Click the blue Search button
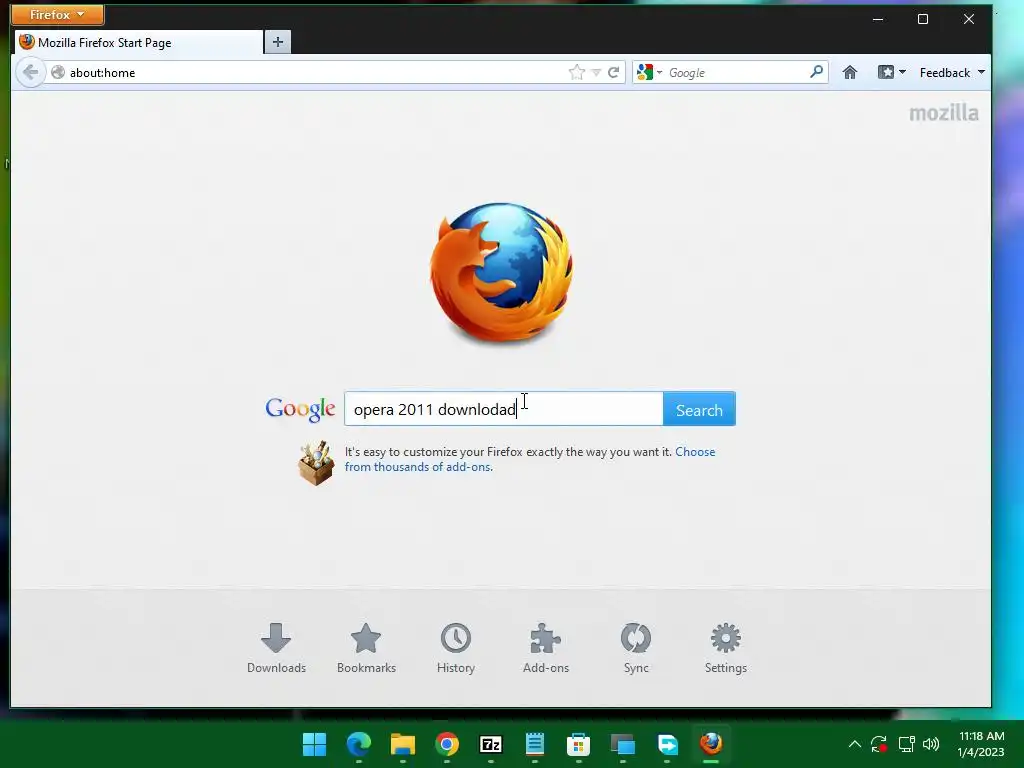Image resolution: width=1024 pixels, height=768 pixels. pos(699,409)
